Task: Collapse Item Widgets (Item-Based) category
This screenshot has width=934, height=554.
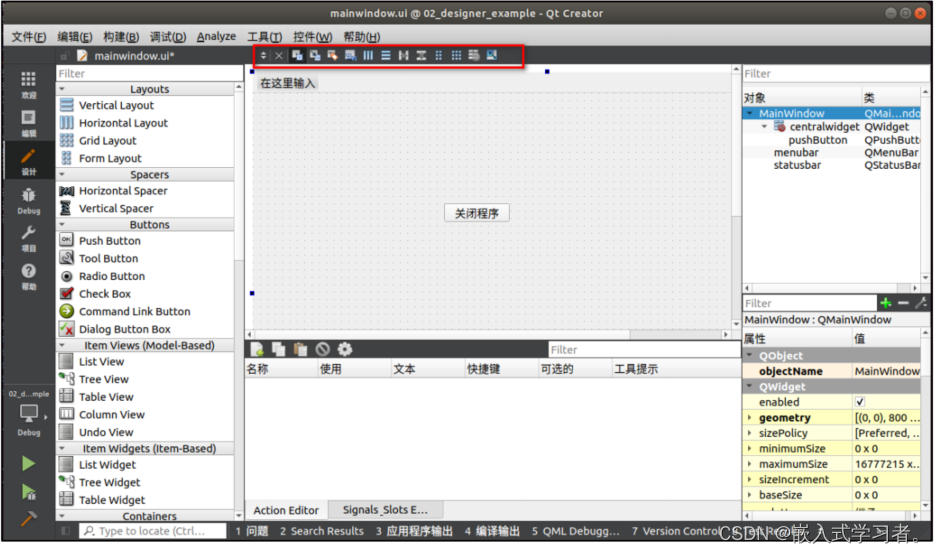Action: [62, 449]
